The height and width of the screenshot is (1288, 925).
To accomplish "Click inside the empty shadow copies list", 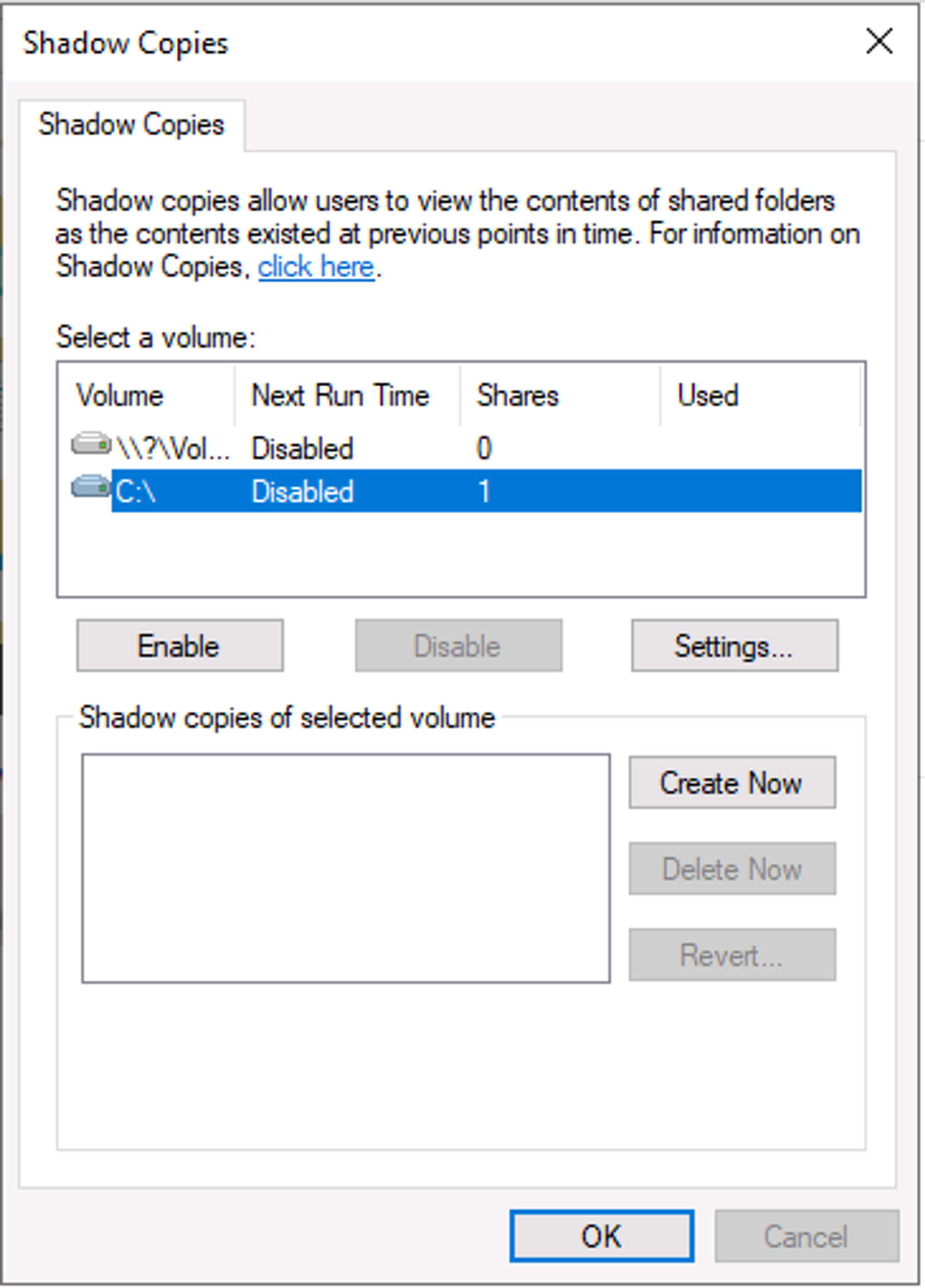I will pos(346,868).
